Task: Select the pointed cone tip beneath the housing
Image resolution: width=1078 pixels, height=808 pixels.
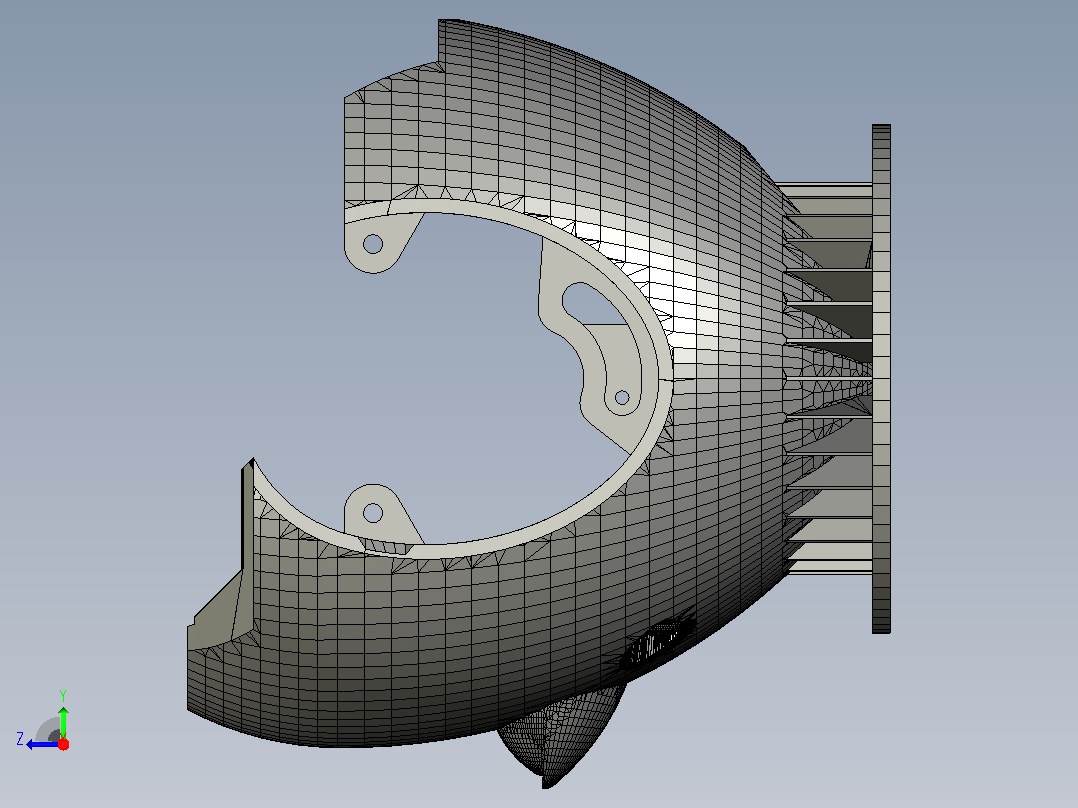Action: (x=558, y=736)
